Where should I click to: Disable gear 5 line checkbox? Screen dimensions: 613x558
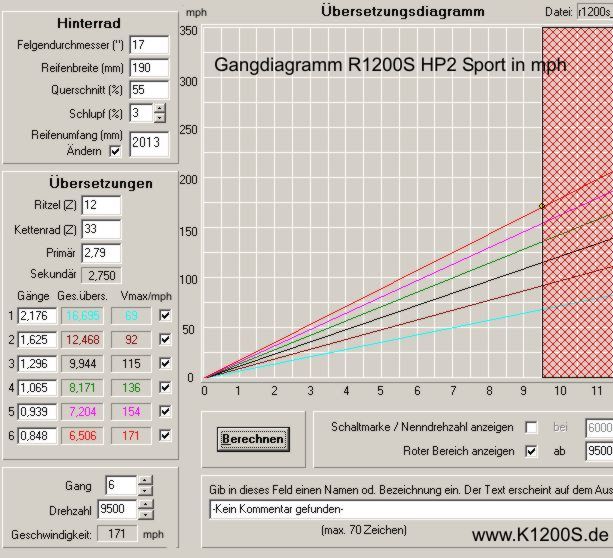coord(165,411)
